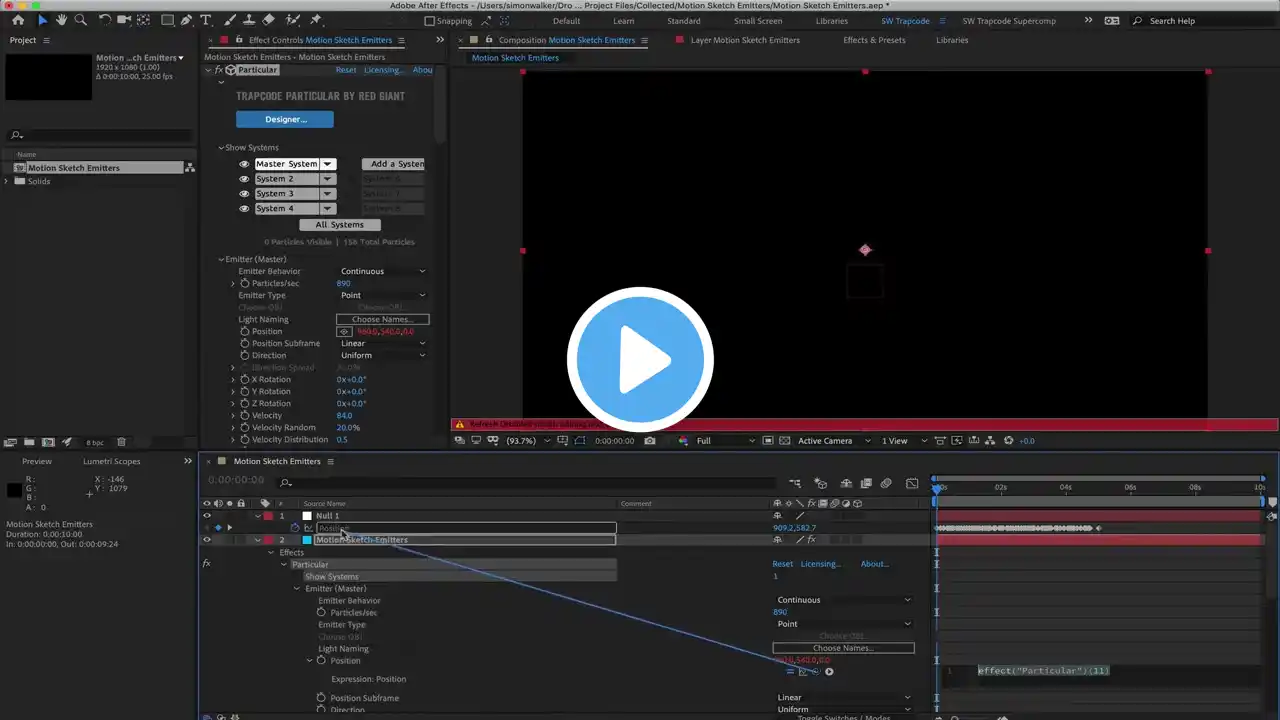Take a snapshot with the camera icon
Viewport: 1280px width, 720px height.
point(650,441)
